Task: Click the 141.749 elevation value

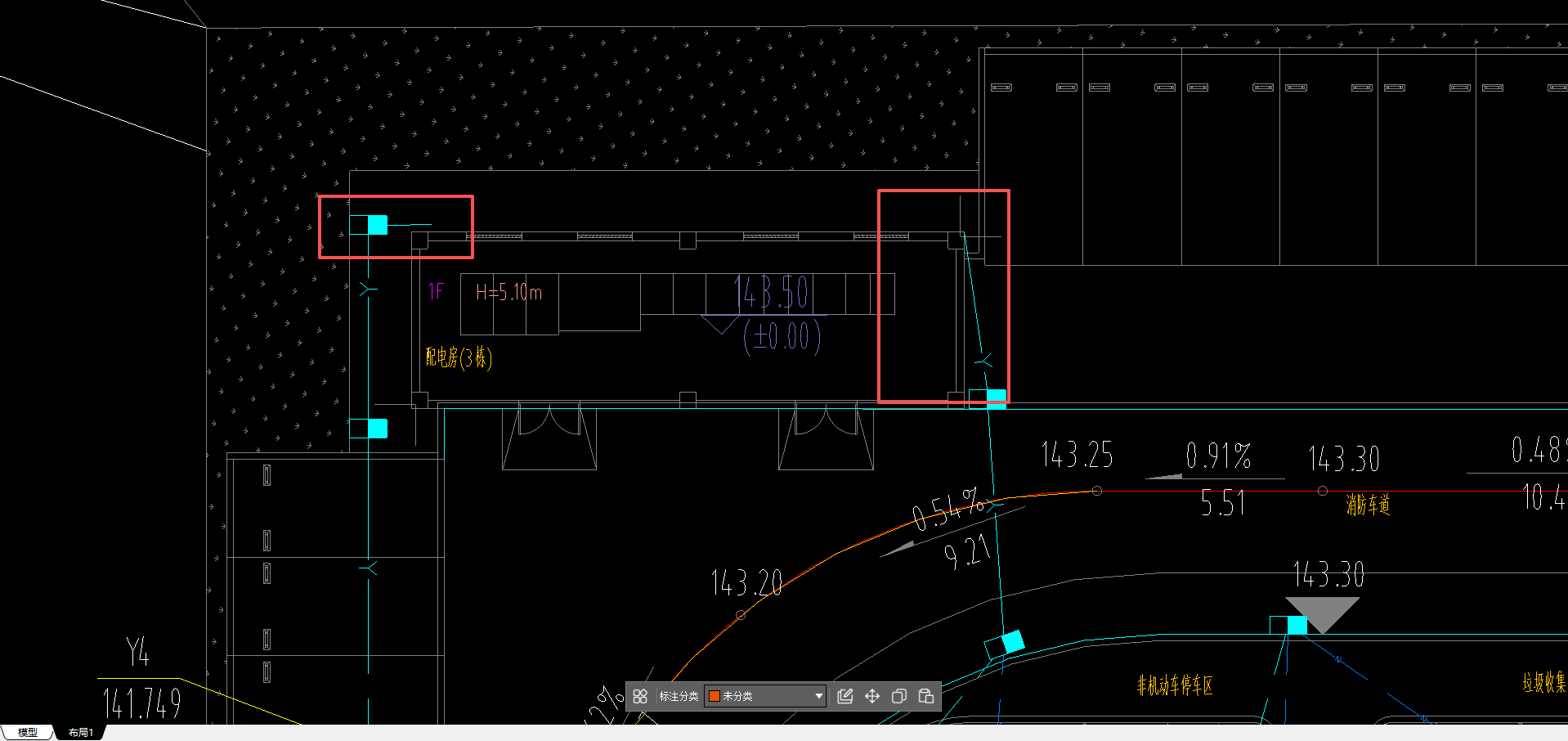Action: point(141,703)
